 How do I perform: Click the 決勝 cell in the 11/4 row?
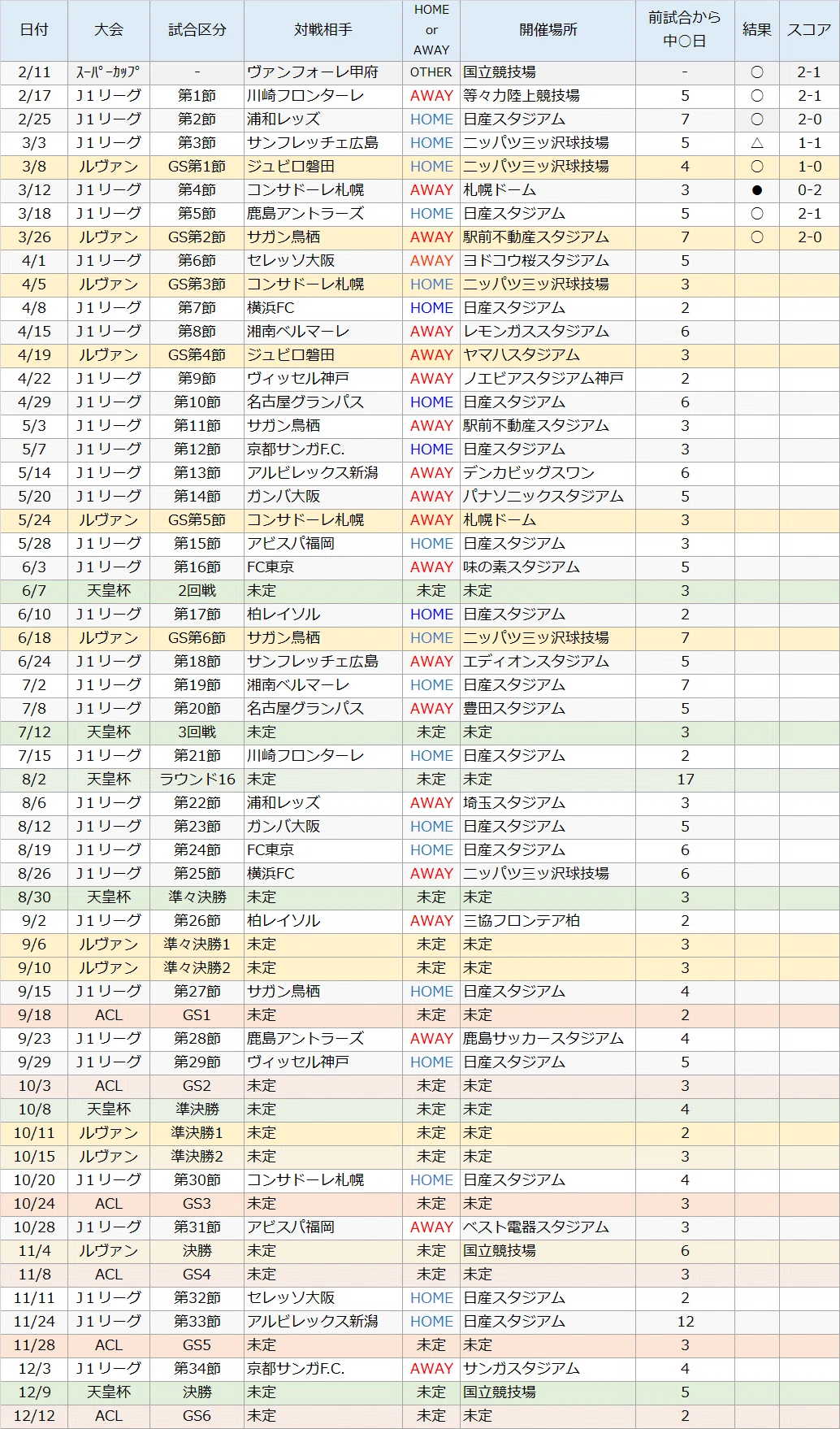(197, 1251)
